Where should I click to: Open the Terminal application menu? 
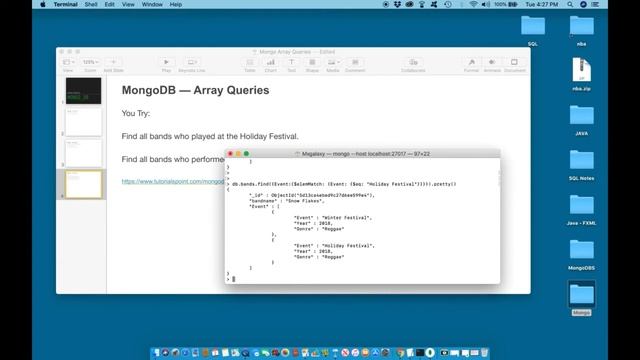tap(65, 4)
